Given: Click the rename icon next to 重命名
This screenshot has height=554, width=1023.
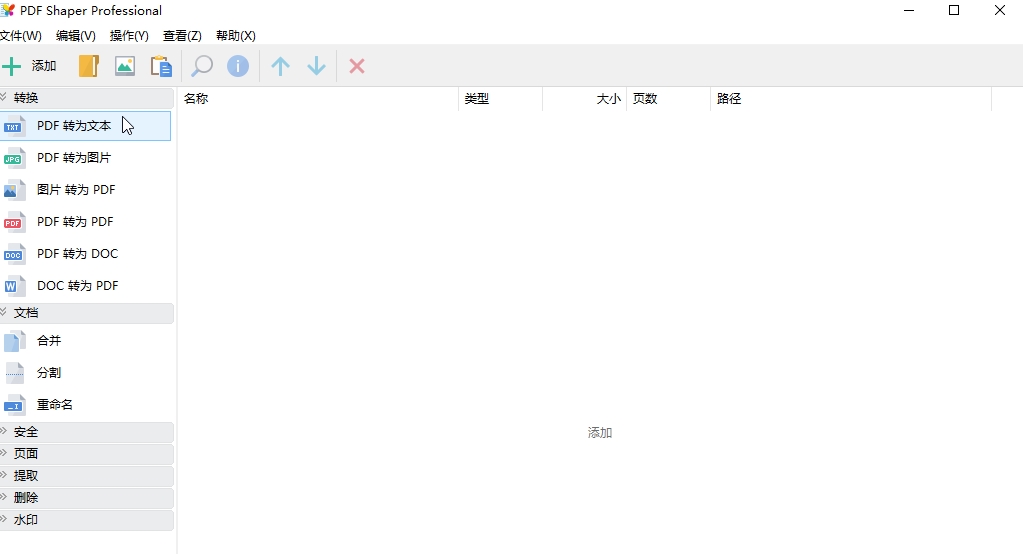Looking at the screenshot, I should click(14, 405).
